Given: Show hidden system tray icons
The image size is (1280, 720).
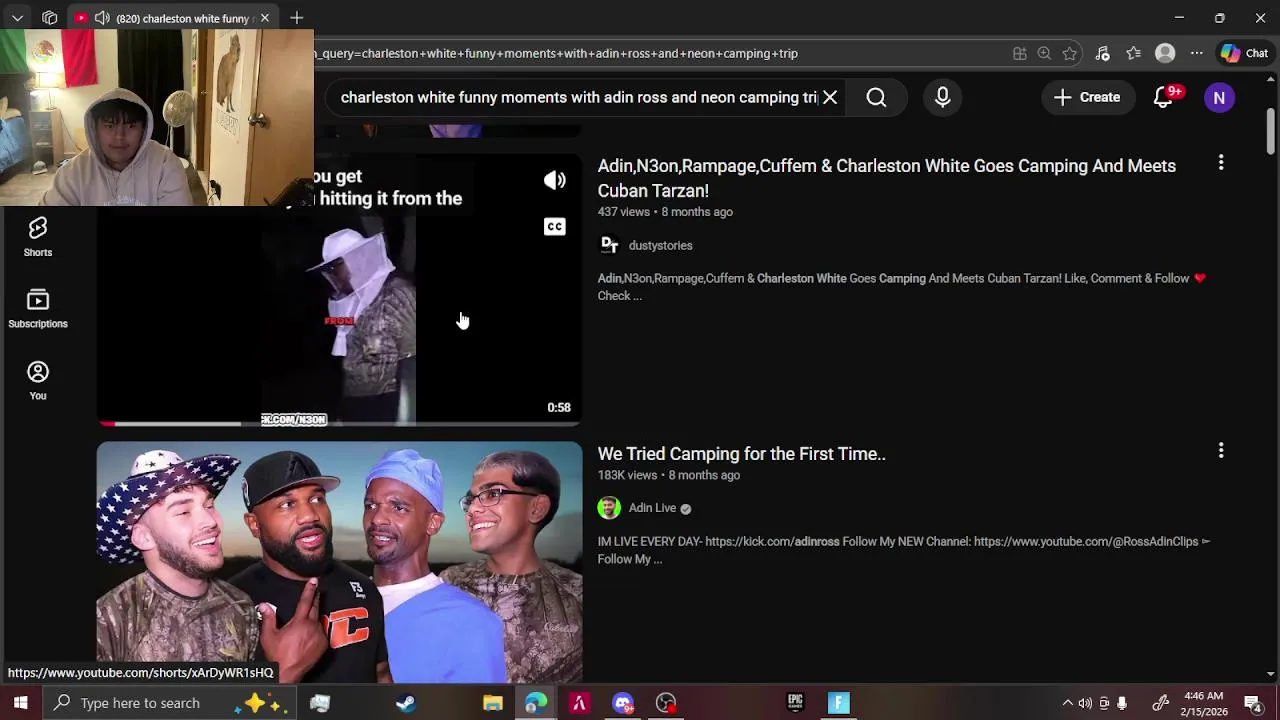Looking at the screenshot, I should tap(1067, 703).
